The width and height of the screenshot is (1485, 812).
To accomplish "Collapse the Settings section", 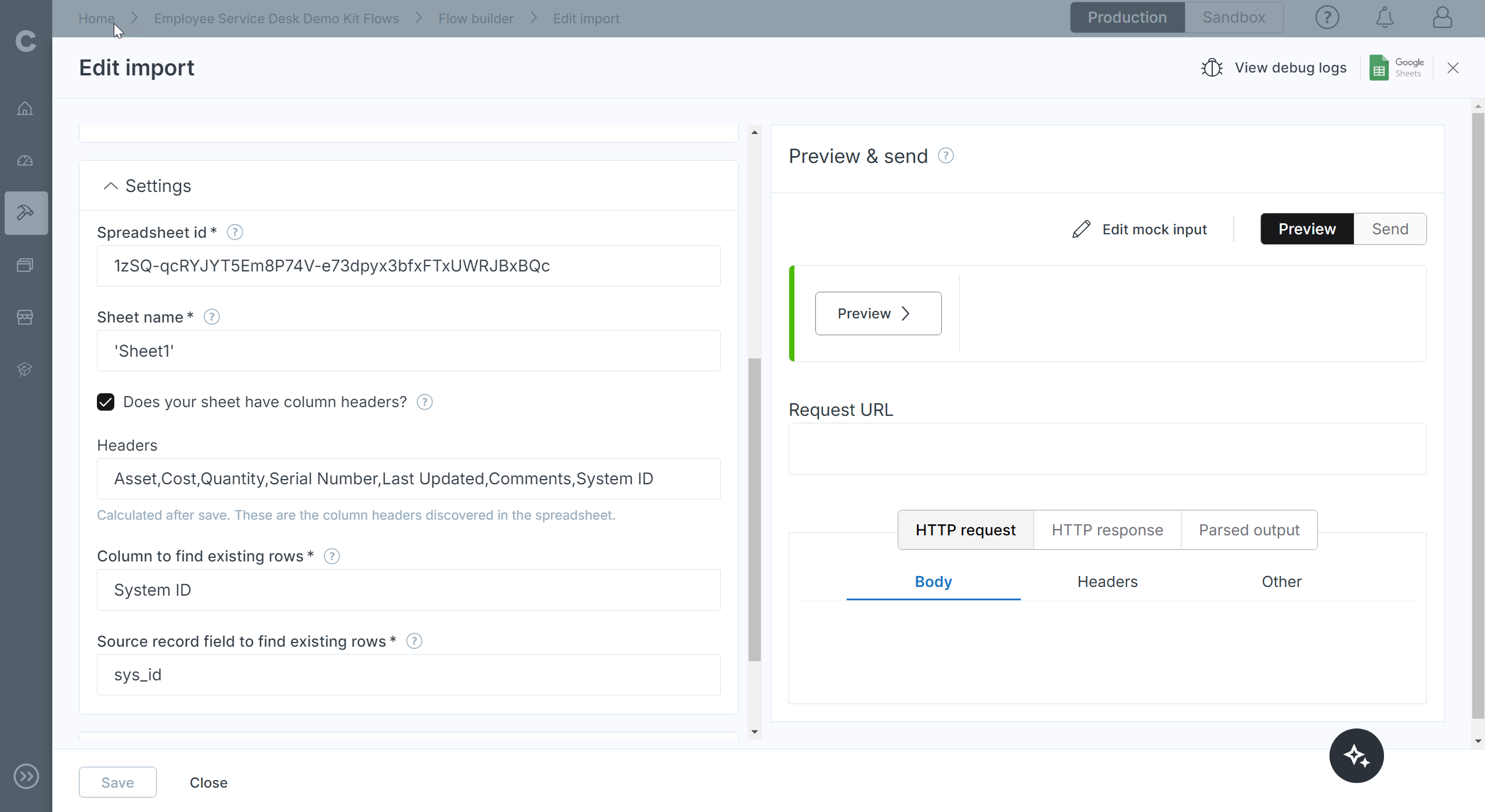I will click(110, 186).
